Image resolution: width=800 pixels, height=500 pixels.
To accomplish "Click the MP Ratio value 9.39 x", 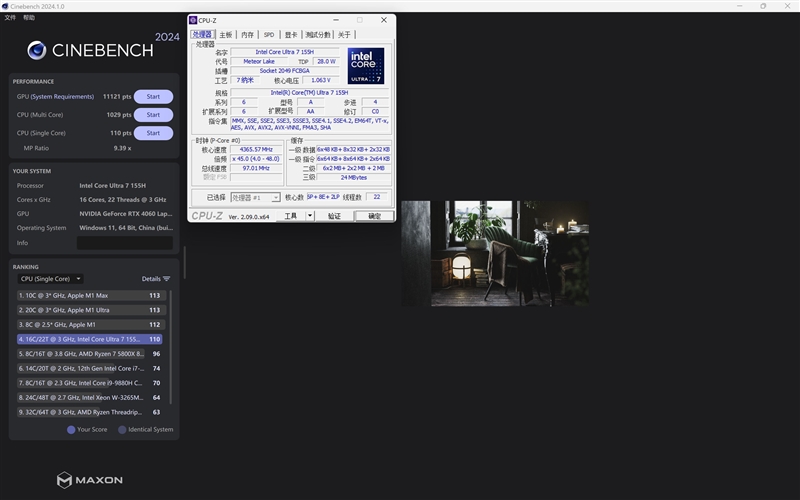I will tap(122, 148).
